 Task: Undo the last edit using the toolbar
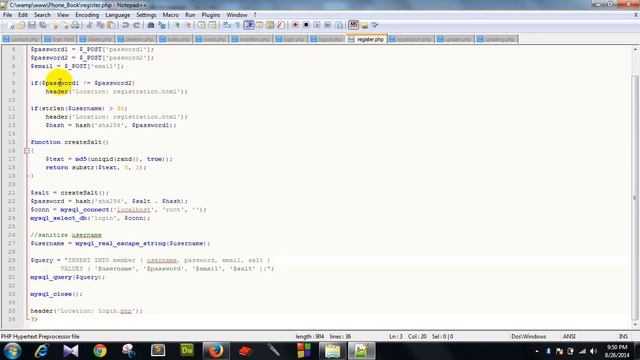pyautogui.click(x=126, y=25)
